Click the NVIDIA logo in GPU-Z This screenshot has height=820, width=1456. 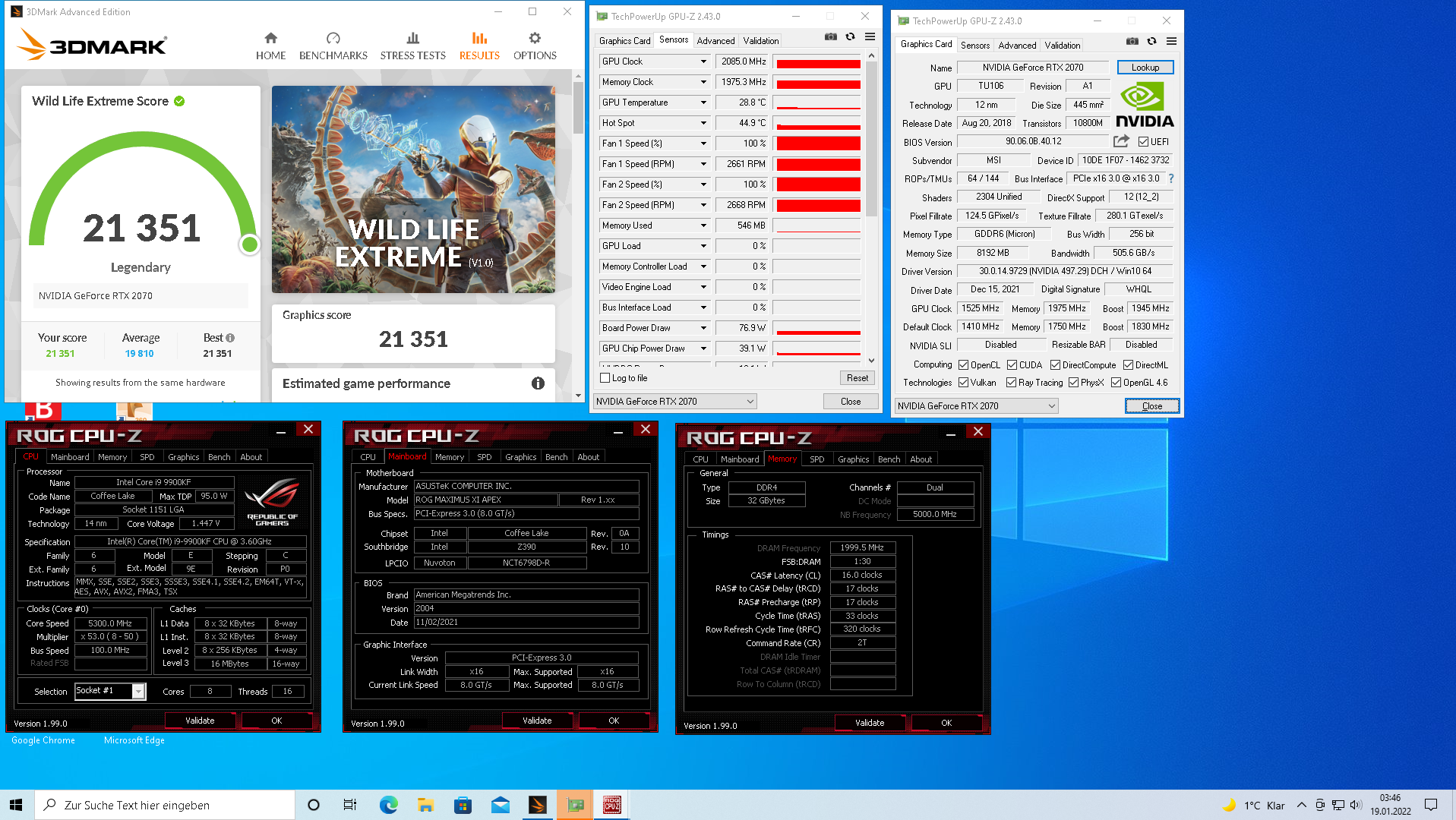(1145, 105)
